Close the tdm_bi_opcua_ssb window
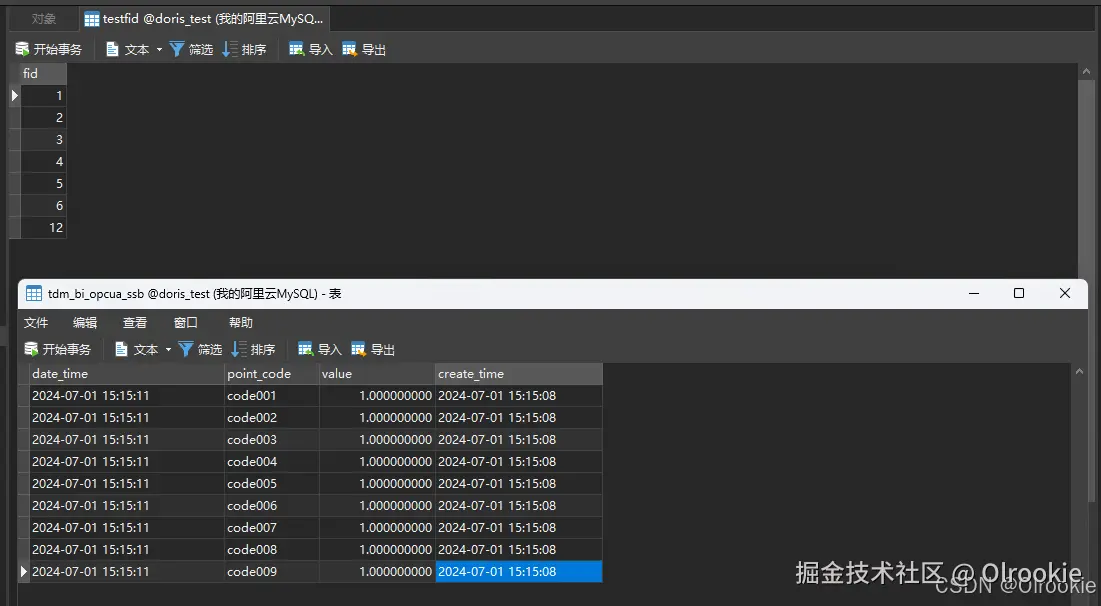This screenshot has width=1101, height=606. click(x=1065, y=294)
